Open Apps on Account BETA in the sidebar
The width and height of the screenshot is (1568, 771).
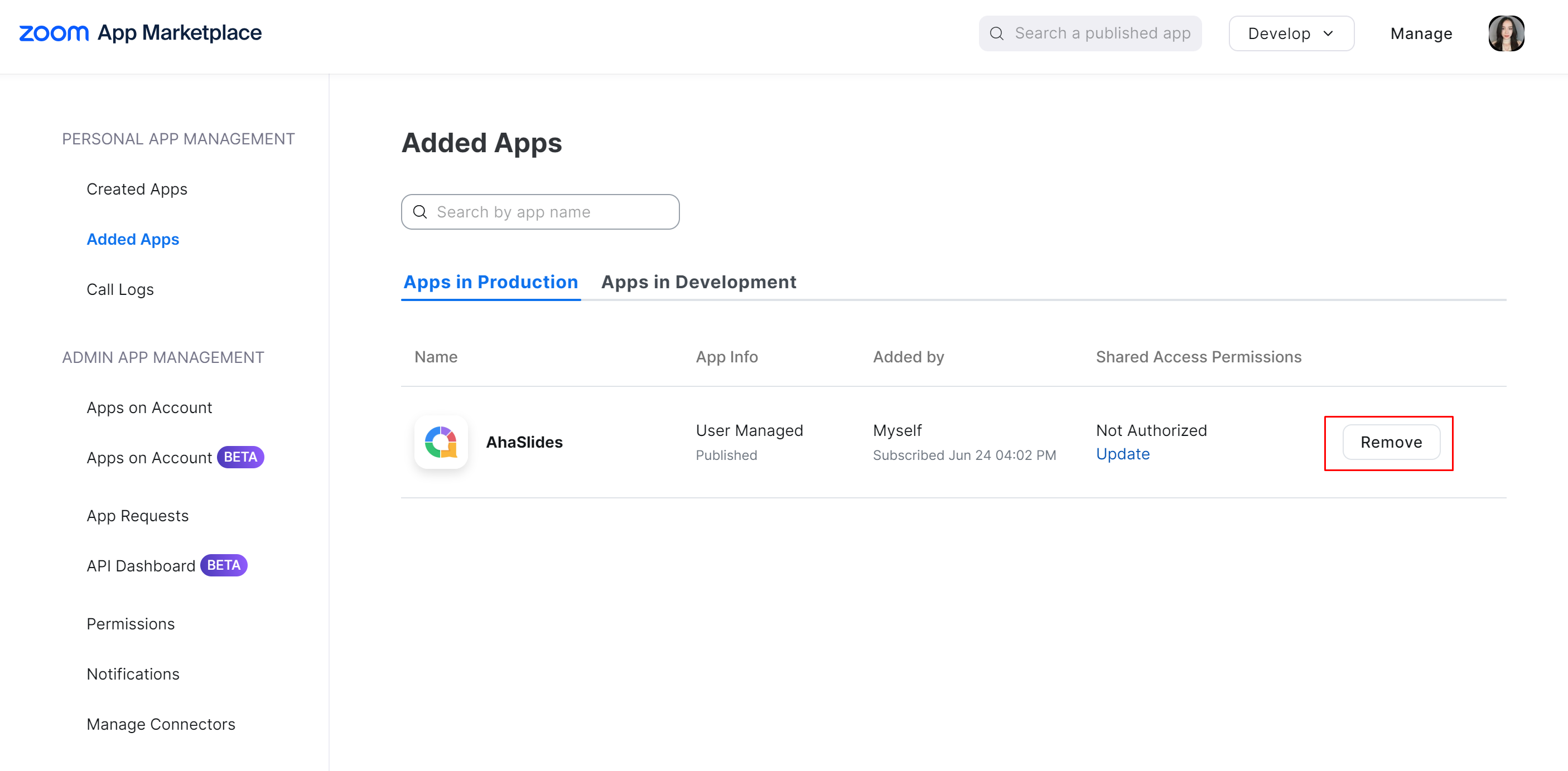click(x=175, y=458)
